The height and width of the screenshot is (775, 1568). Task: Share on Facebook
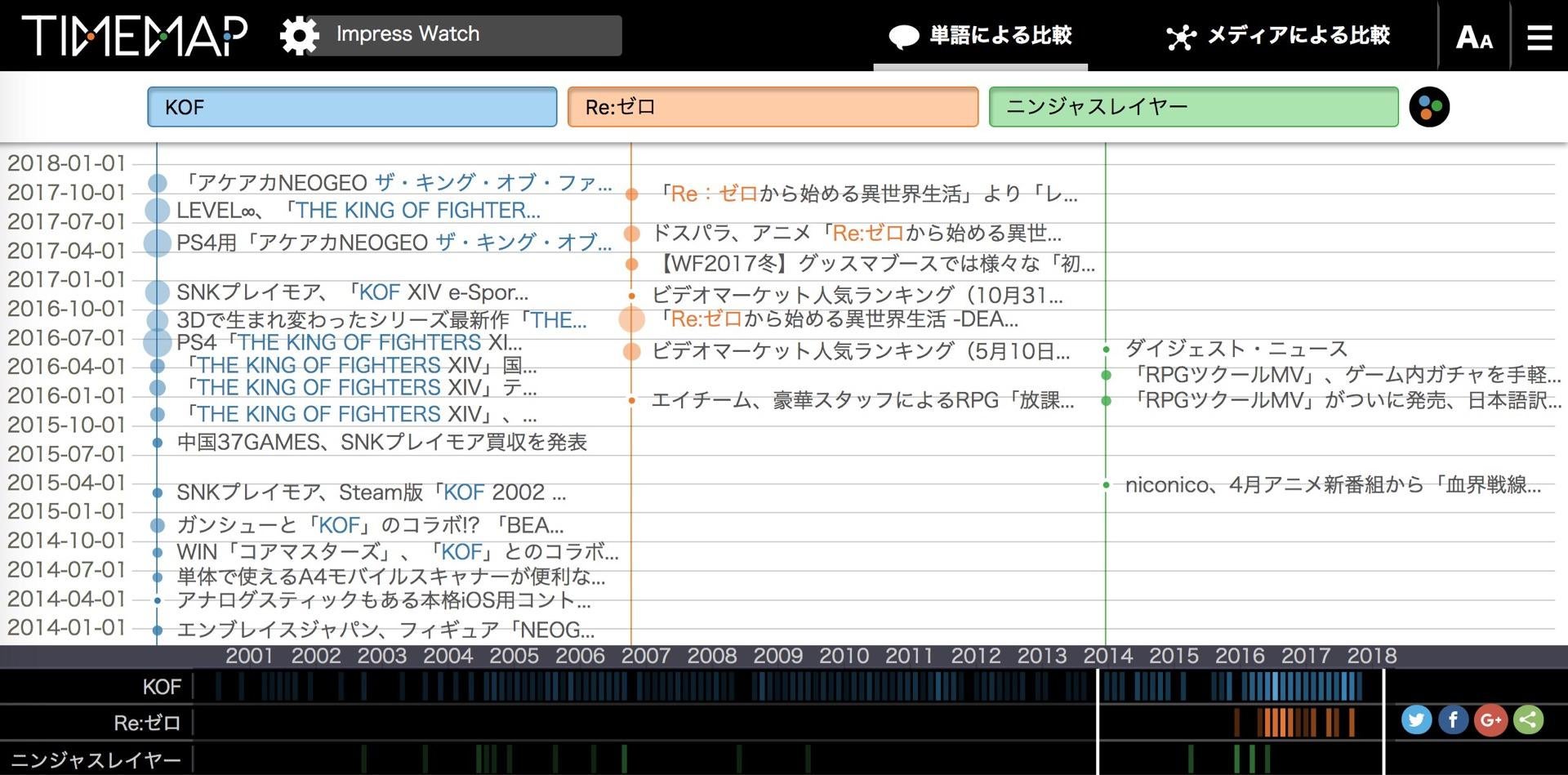pyautogui.click(x=1454, y=719)
